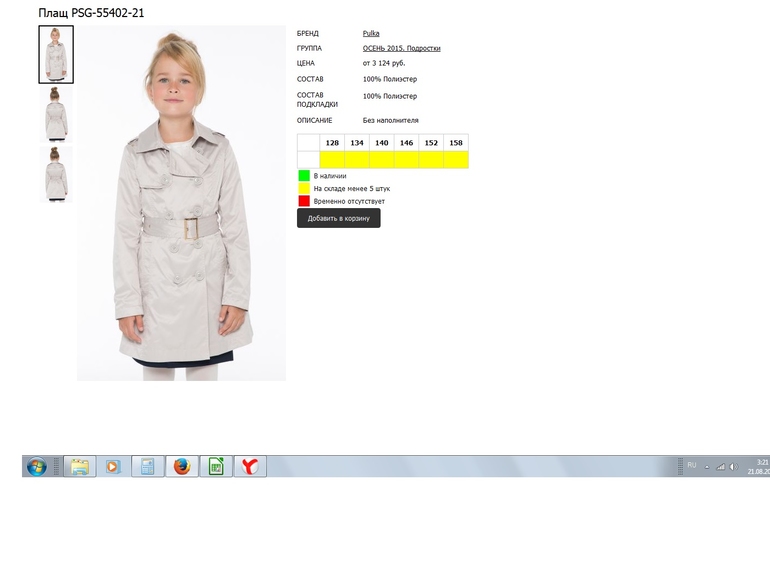The height and width of the screenshot is (578, 770).
Task: Open Windows Explorer from the taskbar
Action: click(x=80, y=467)
